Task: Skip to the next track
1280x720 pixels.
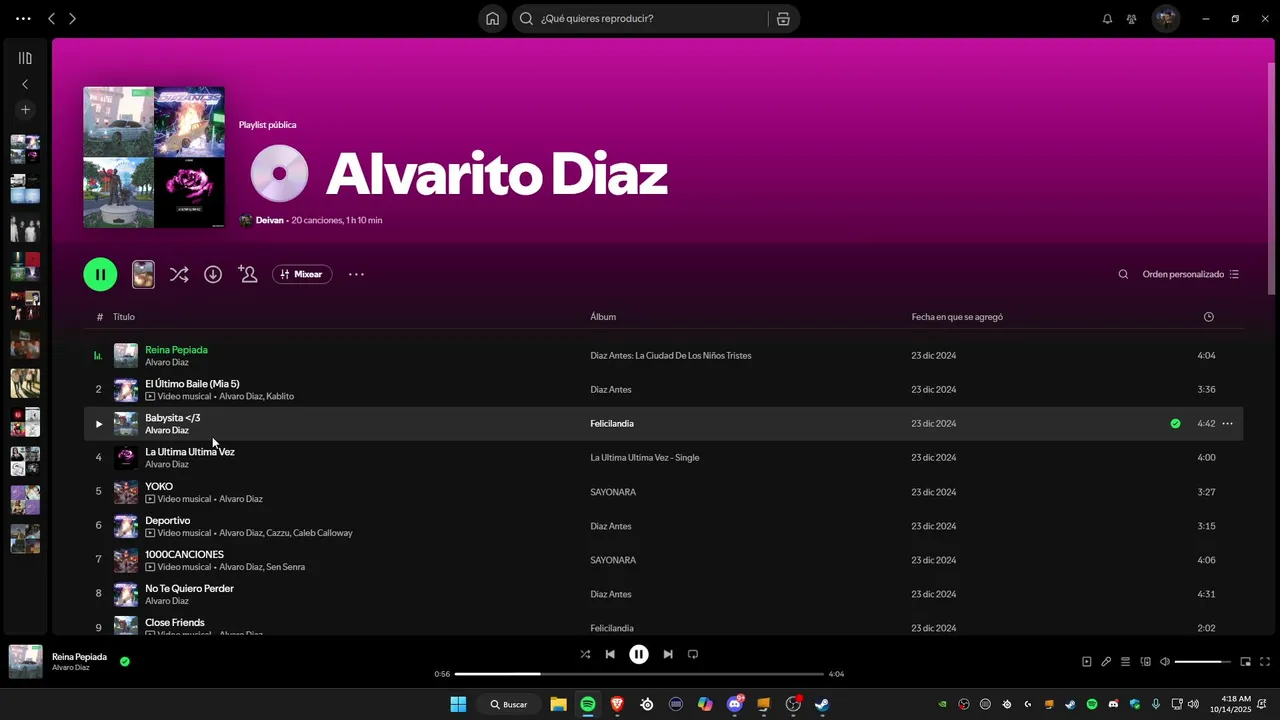Action: [668, 654]
